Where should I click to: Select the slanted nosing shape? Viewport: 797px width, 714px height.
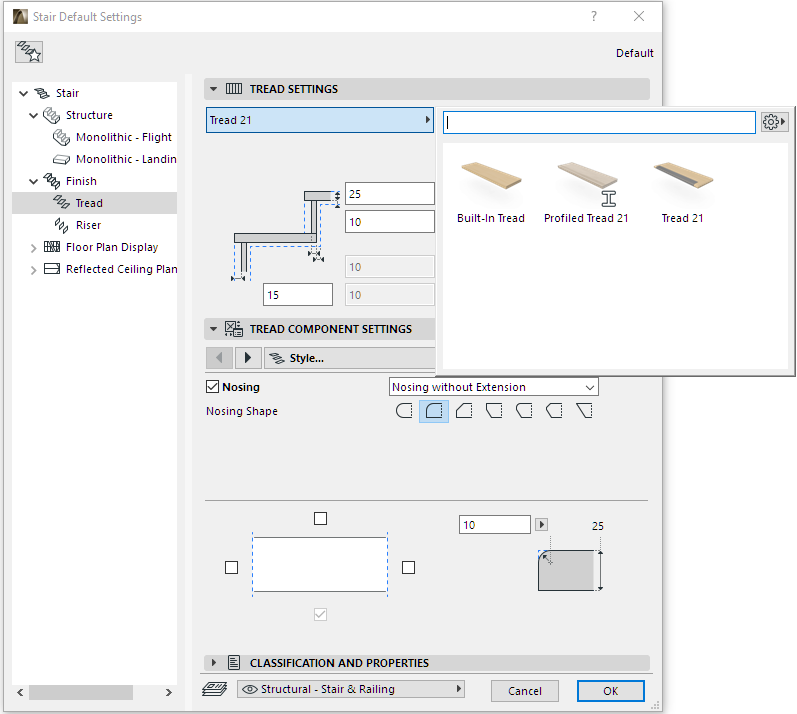click(x=585, y=411)
